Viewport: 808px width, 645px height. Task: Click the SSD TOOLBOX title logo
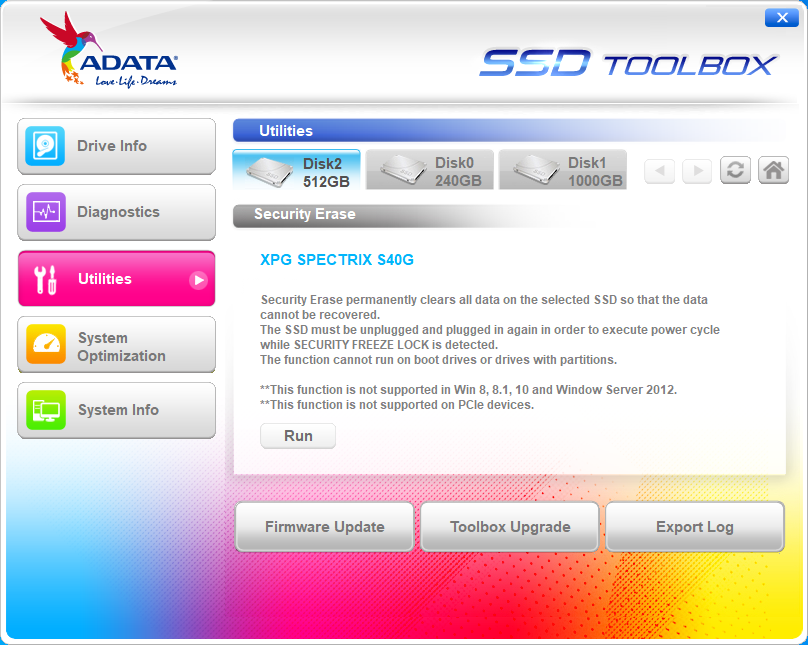click(629, 63)
